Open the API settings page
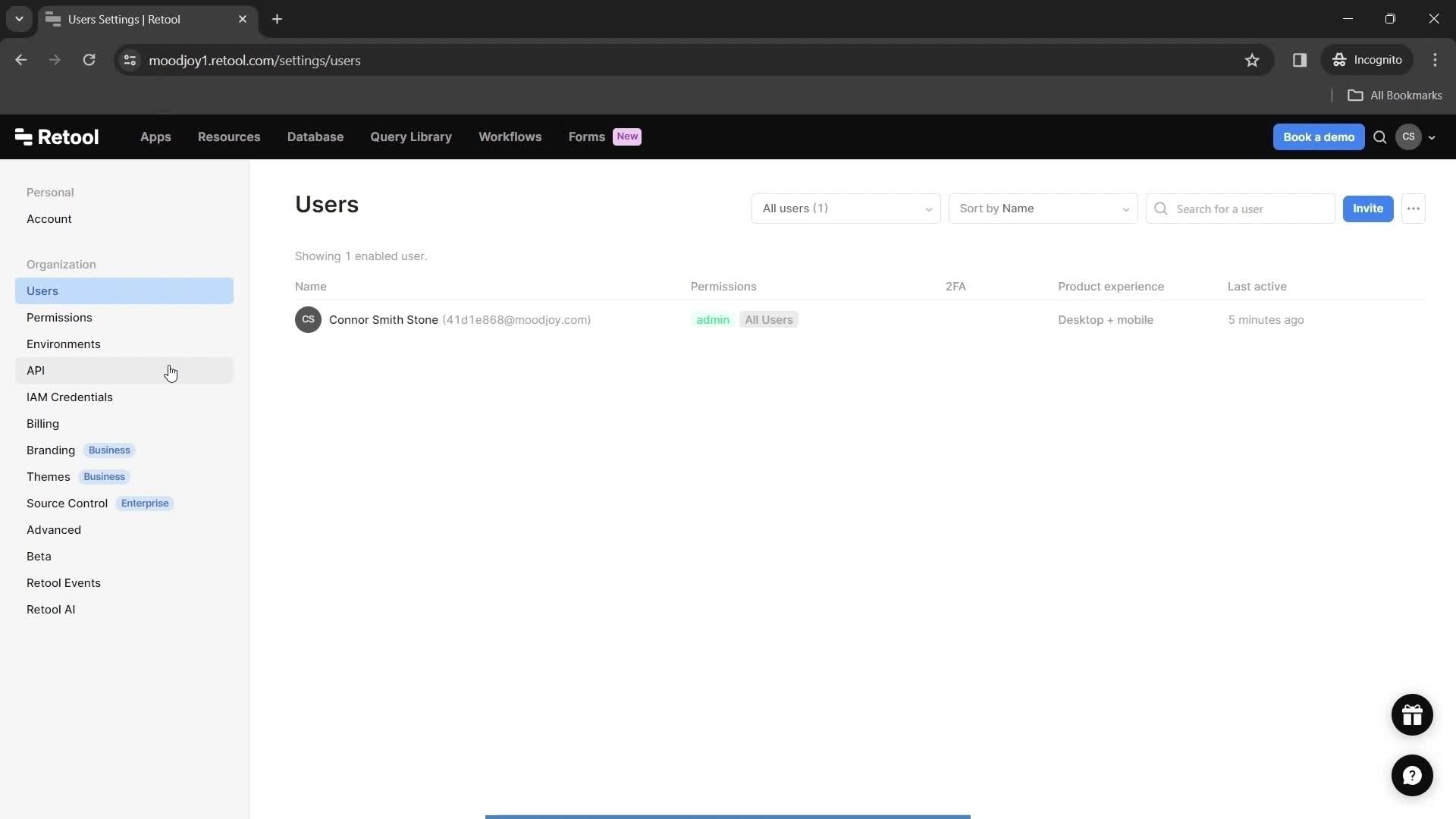This screenshot has width=1456, height=819. tap(35, 370)
